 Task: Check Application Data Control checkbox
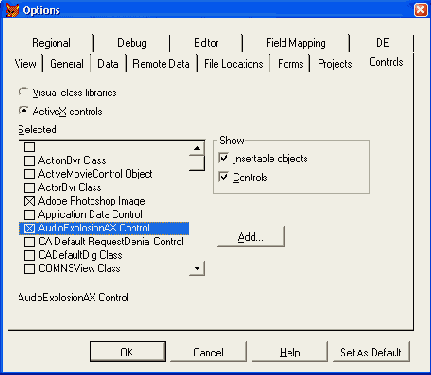click(x=29, y=215)
